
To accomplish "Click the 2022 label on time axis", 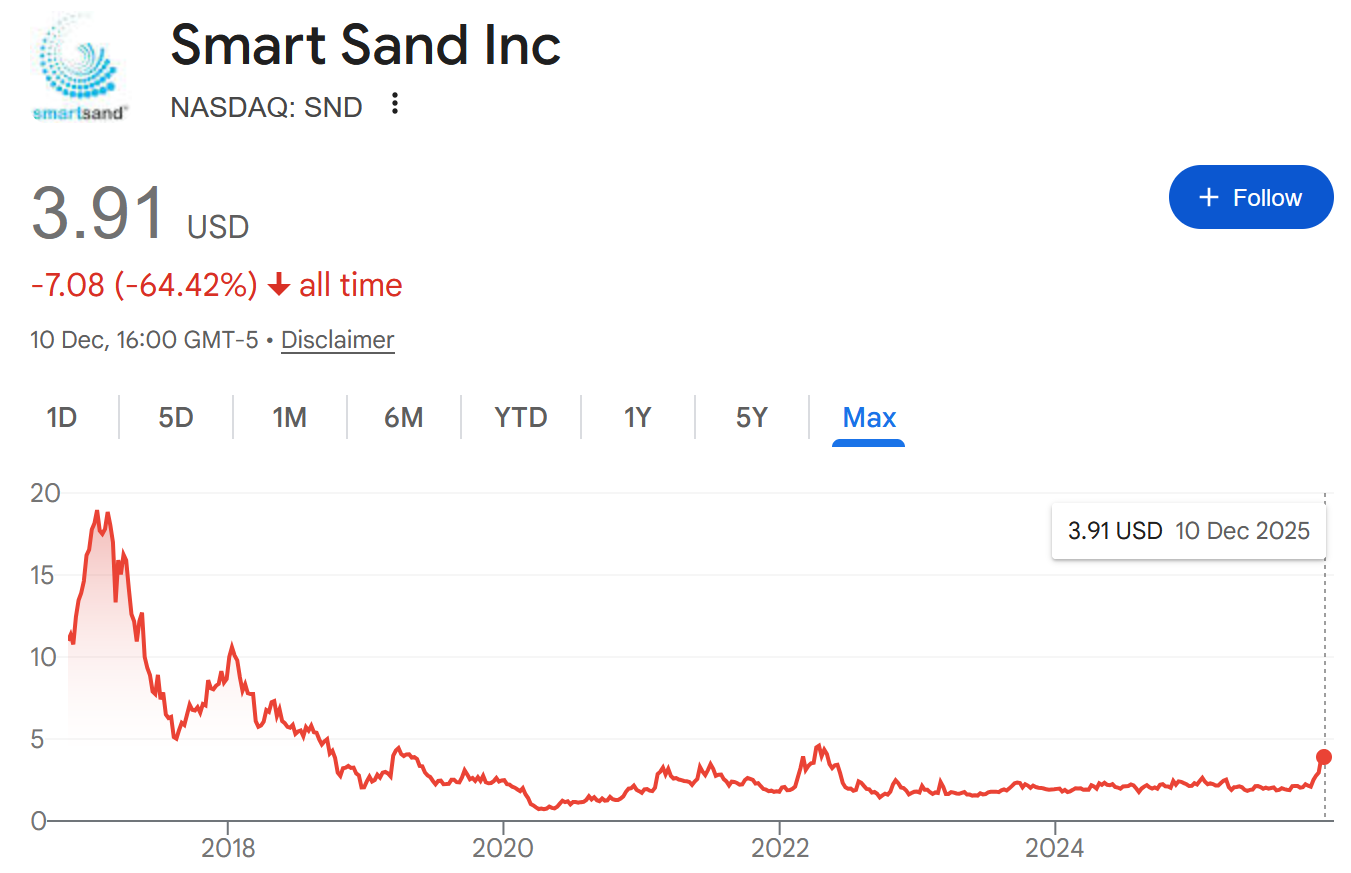I will [779, 848].
